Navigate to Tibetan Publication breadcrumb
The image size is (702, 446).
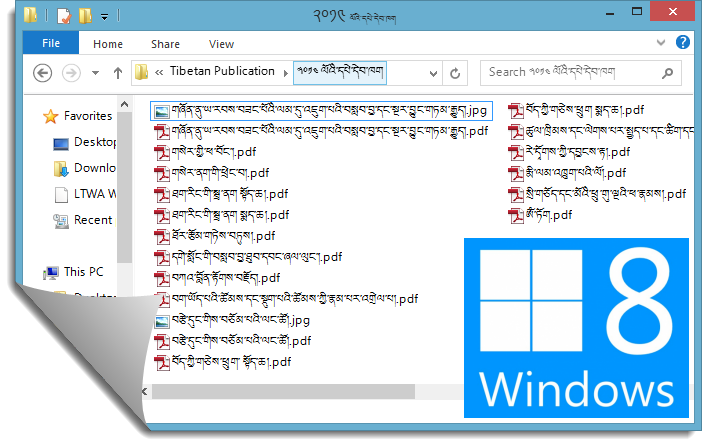click(x=222, y=71)
